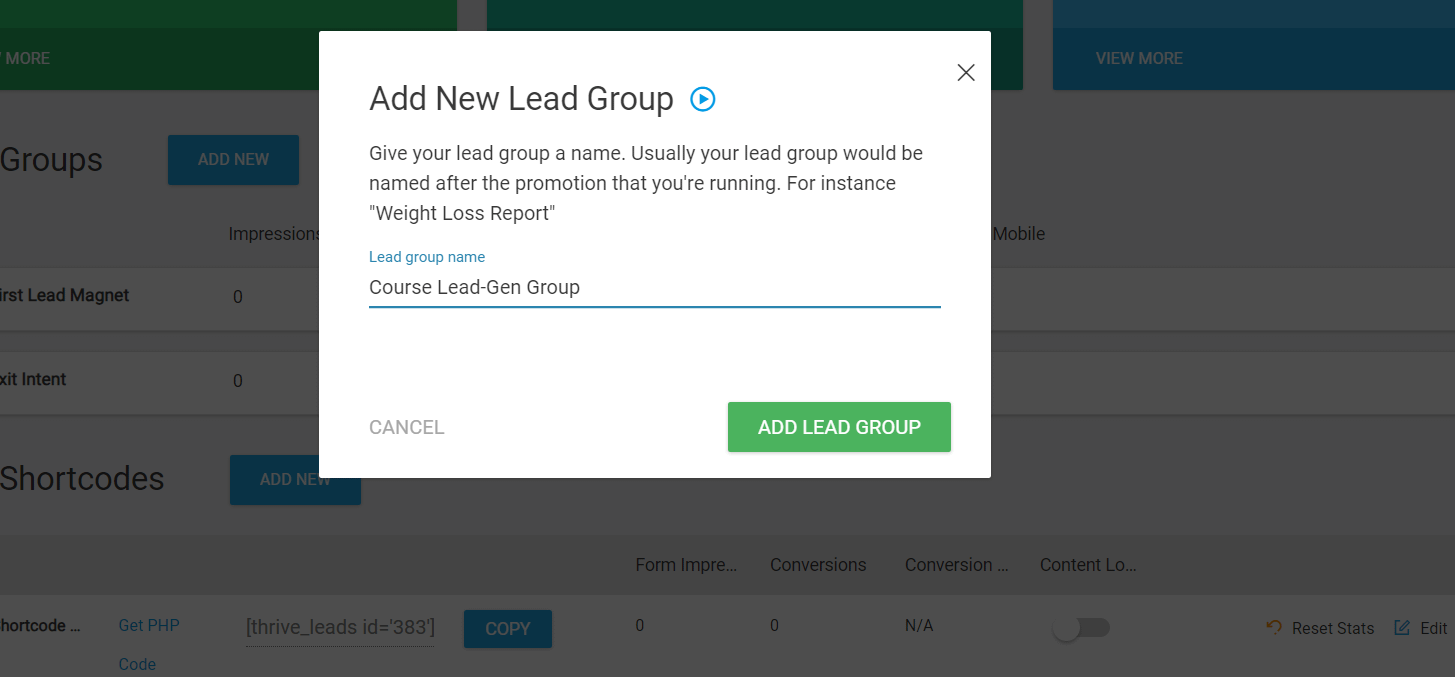Click the Lead group name text field
Viewport: 1455px width, 677px height.
[x=654, y=287]
